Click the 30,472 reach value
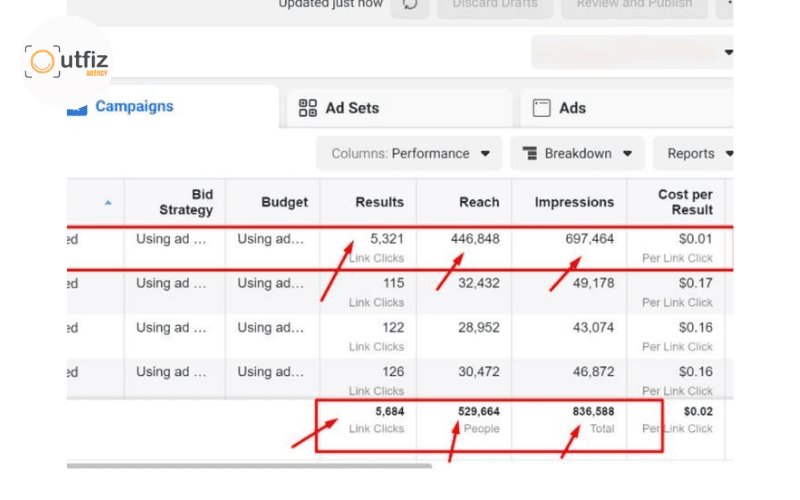800x500 pixels. pyautogui.click(x=479, y=371)
